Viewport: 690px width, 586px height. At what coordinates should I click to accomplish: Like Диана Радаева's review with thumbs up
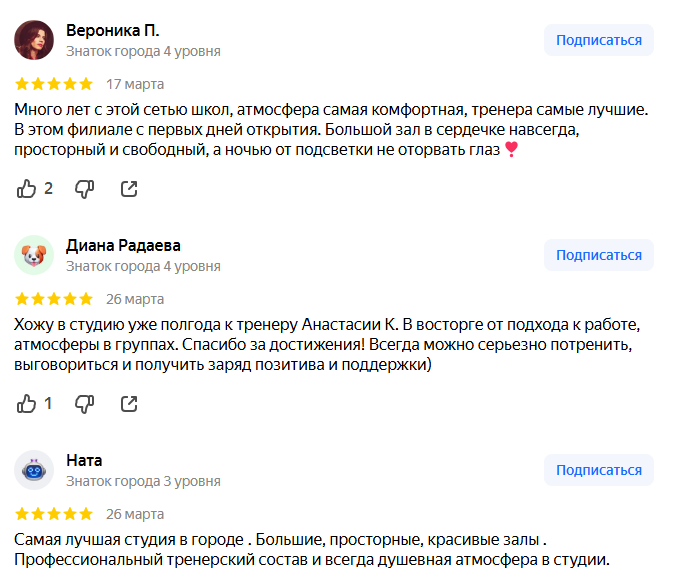click(x=26, y=403)
